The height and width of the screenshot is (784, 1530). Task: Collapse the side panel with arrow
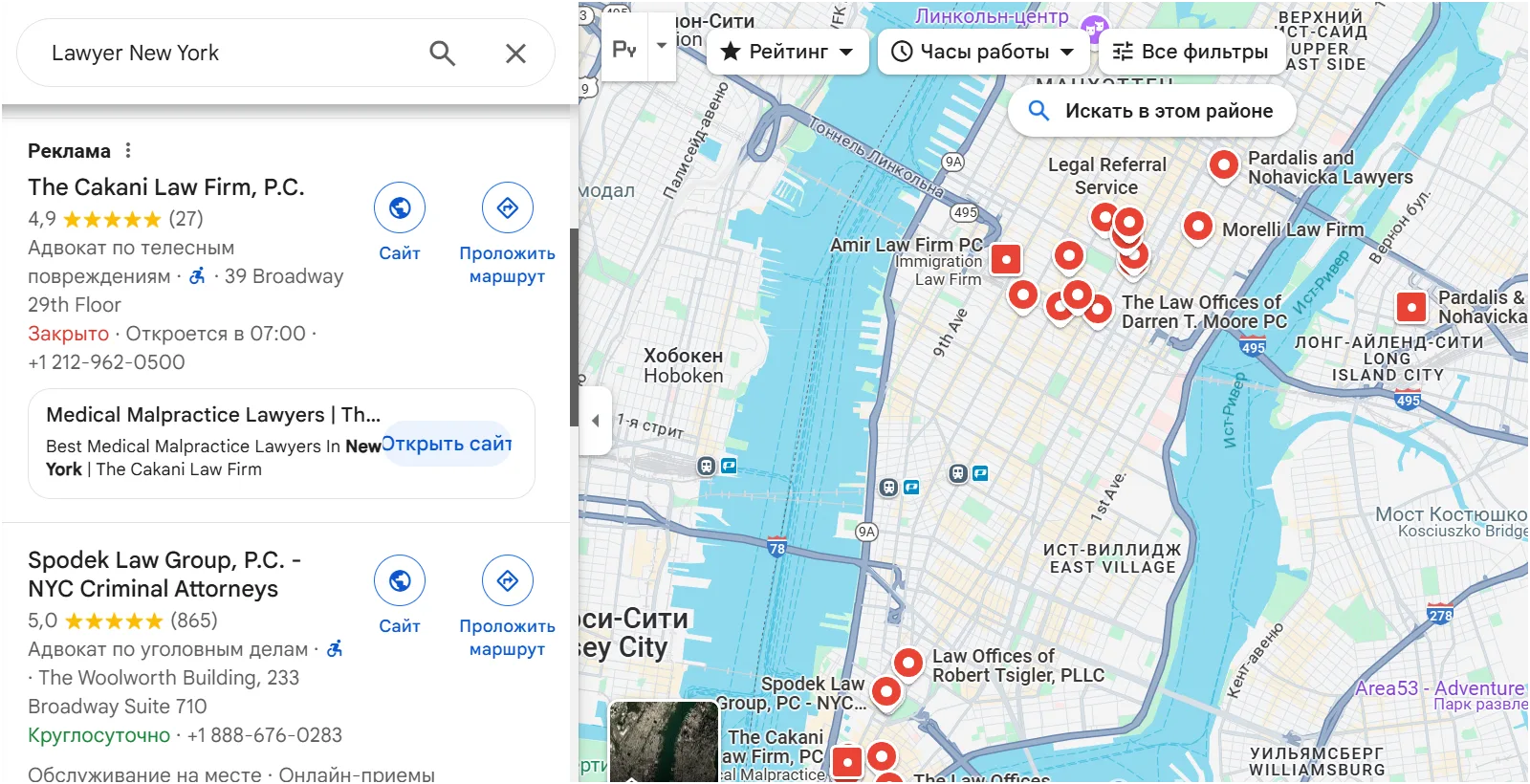click(x=596, y=421)
